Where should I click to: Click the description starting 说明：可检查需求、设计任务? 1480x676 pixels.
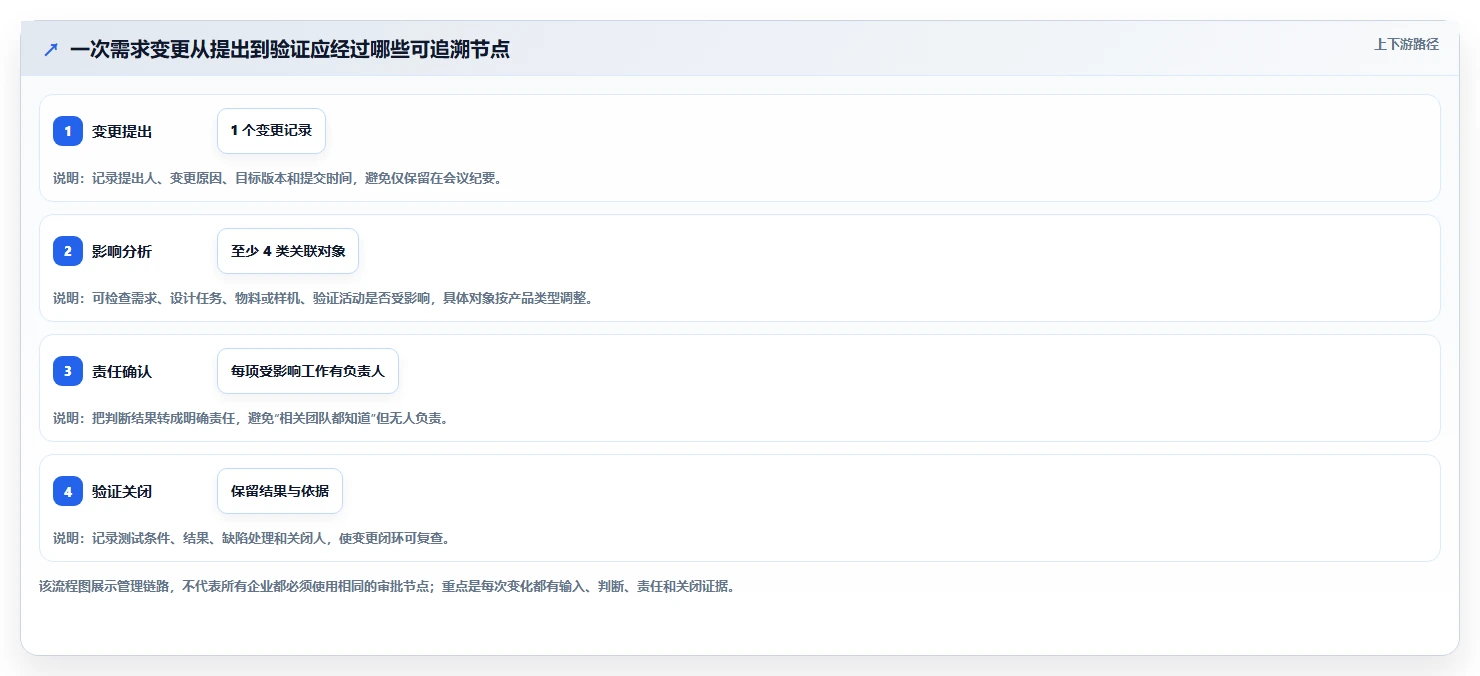click(323, 298)
